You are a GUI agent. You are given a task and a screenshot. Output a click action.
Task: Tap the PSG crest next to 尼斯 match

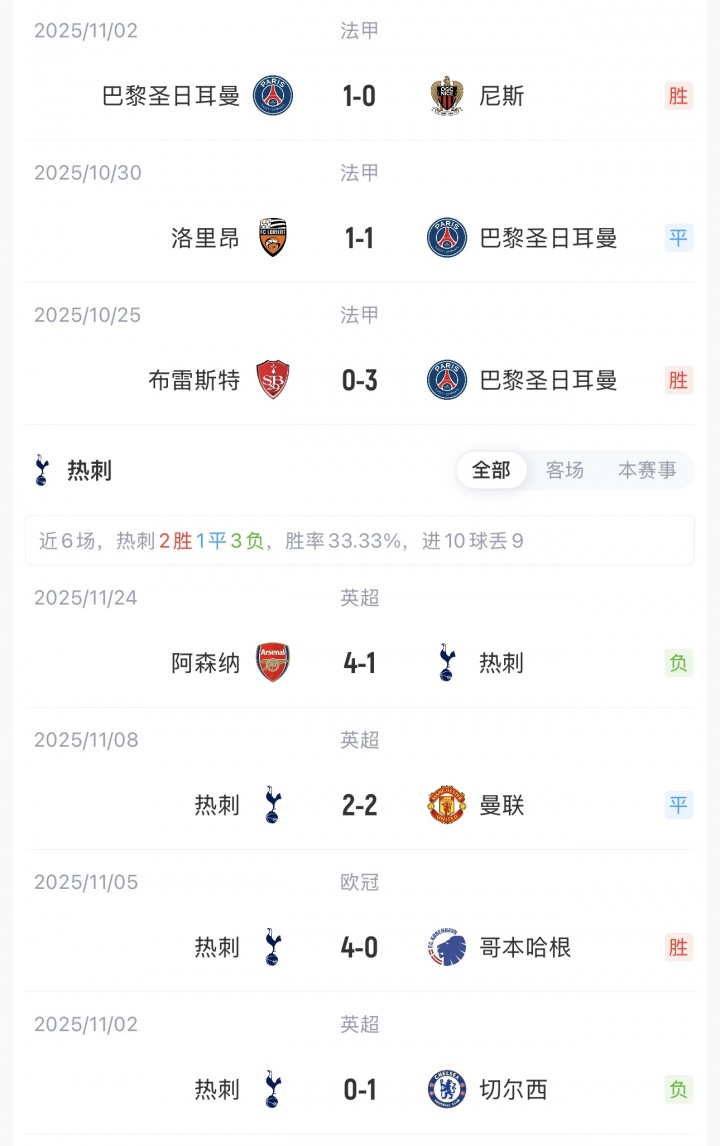(272, 96)
